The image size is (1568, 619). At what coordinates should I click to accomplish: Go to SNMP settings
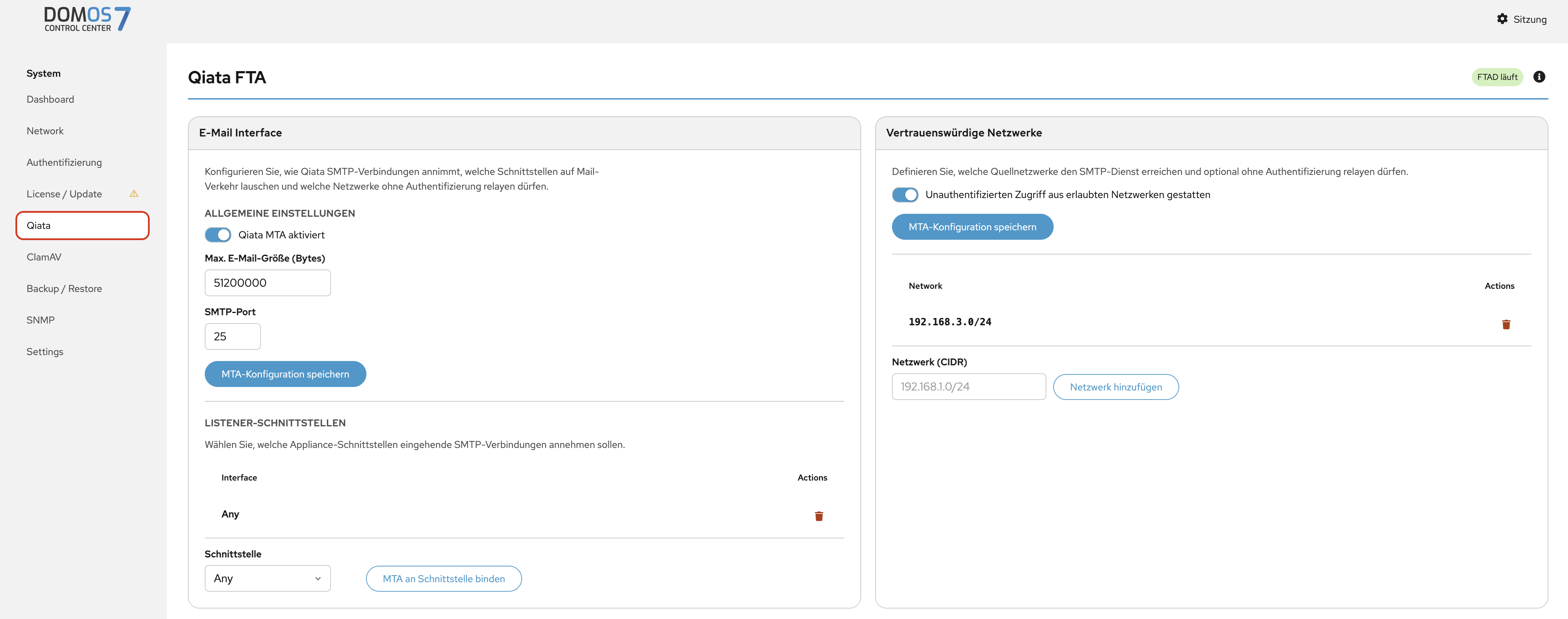(41, 320)
